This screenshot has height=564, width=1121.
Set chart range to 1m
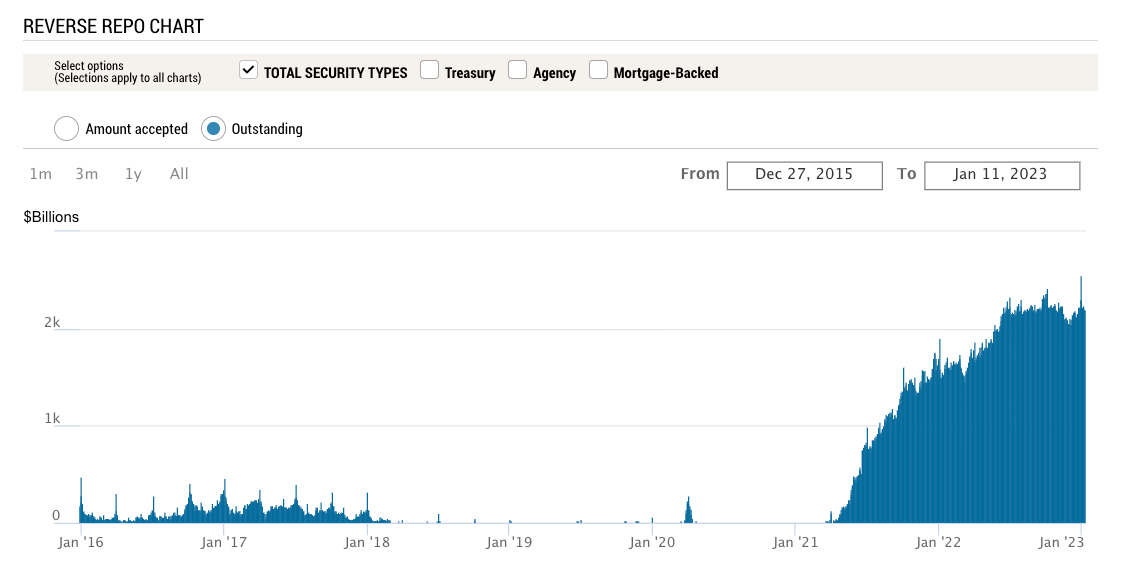click(41, 174)
